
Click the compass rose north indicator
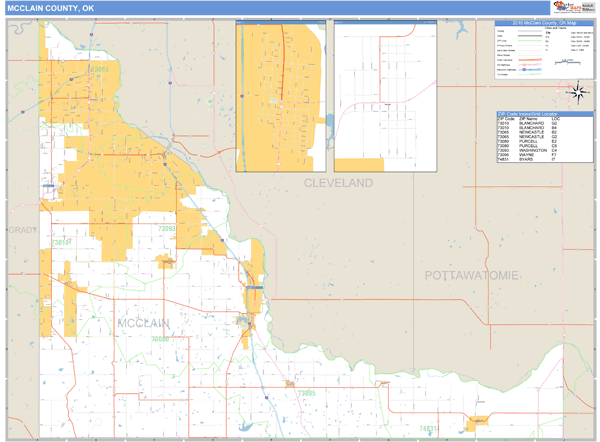pyautogui.click(x=578, y=93)
